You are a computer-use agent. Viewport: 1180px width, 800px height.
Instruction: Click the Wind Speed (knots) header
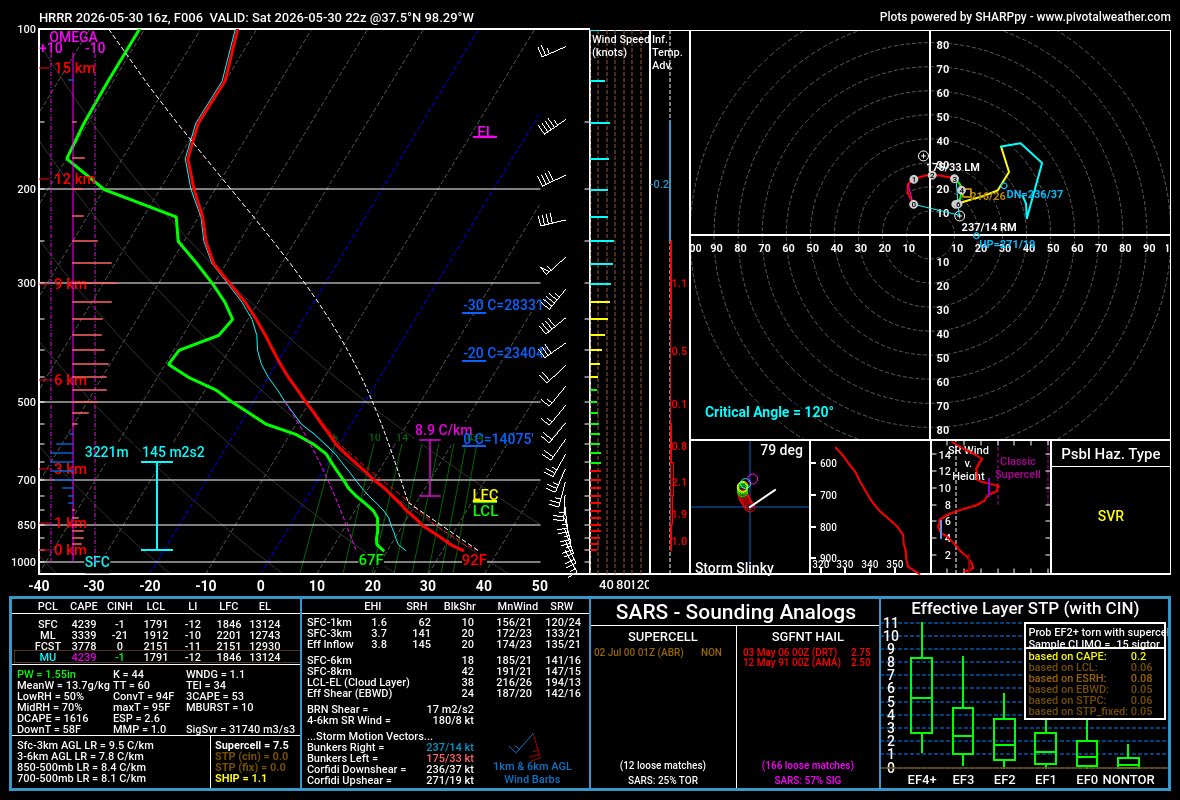(x=620, y=45)
